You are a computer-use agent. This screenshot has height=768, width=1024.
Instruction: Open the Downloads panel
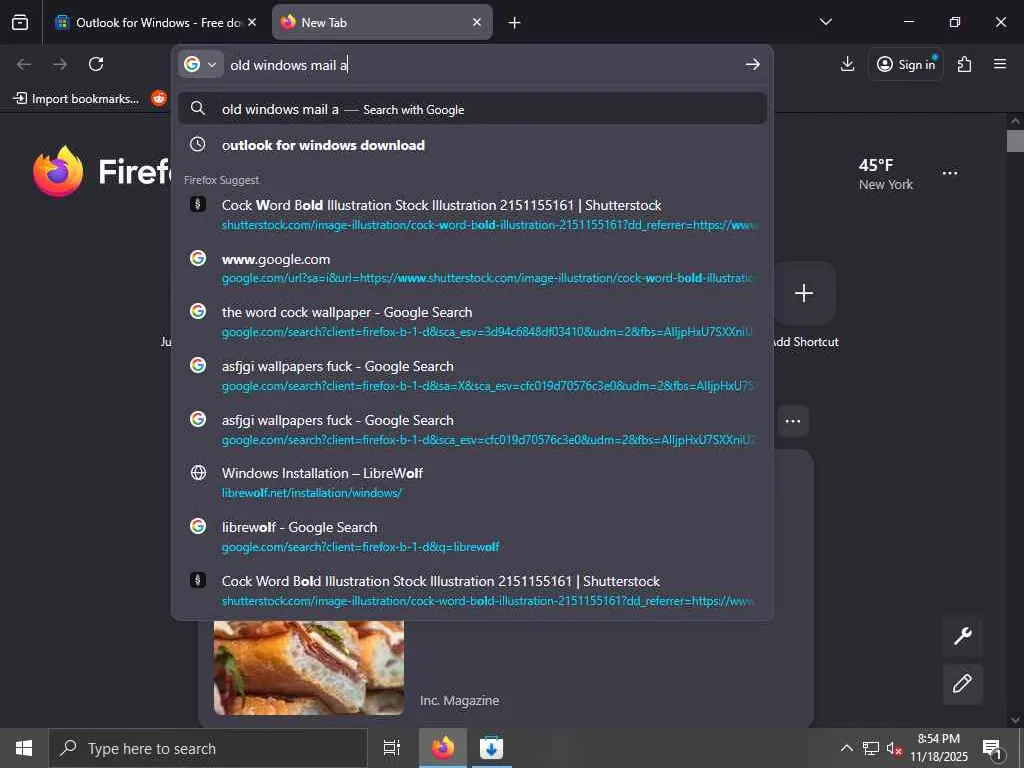point(847,64)
